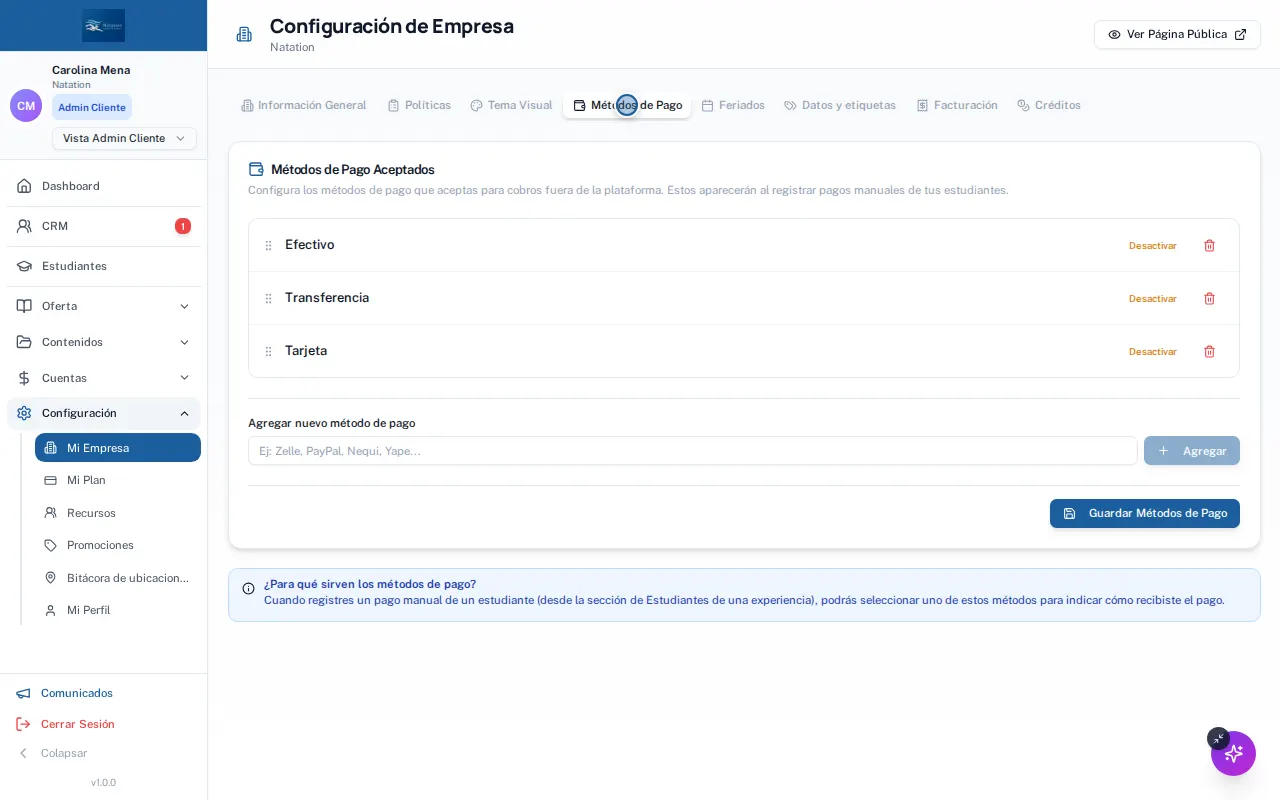Click the new payment method input field
Image resolution: width=1280 pixels, height=800 pixels.
[x=693, y=451]
